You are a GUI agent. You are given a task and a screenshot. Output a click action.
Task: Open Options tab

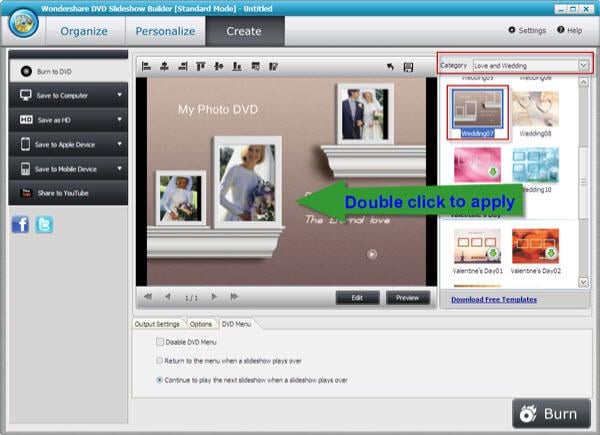(x=201, y=324)
